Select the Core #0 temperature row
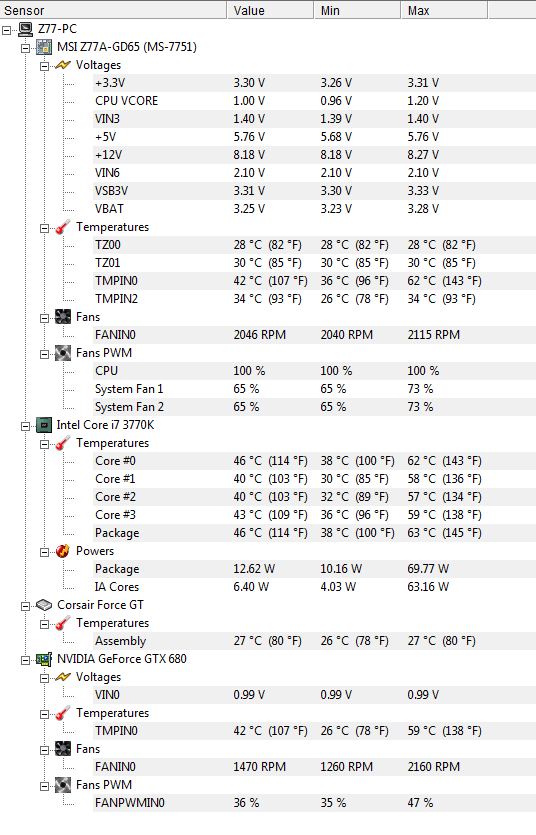Viewport: 536px width, 835px height. coord(314,461)
